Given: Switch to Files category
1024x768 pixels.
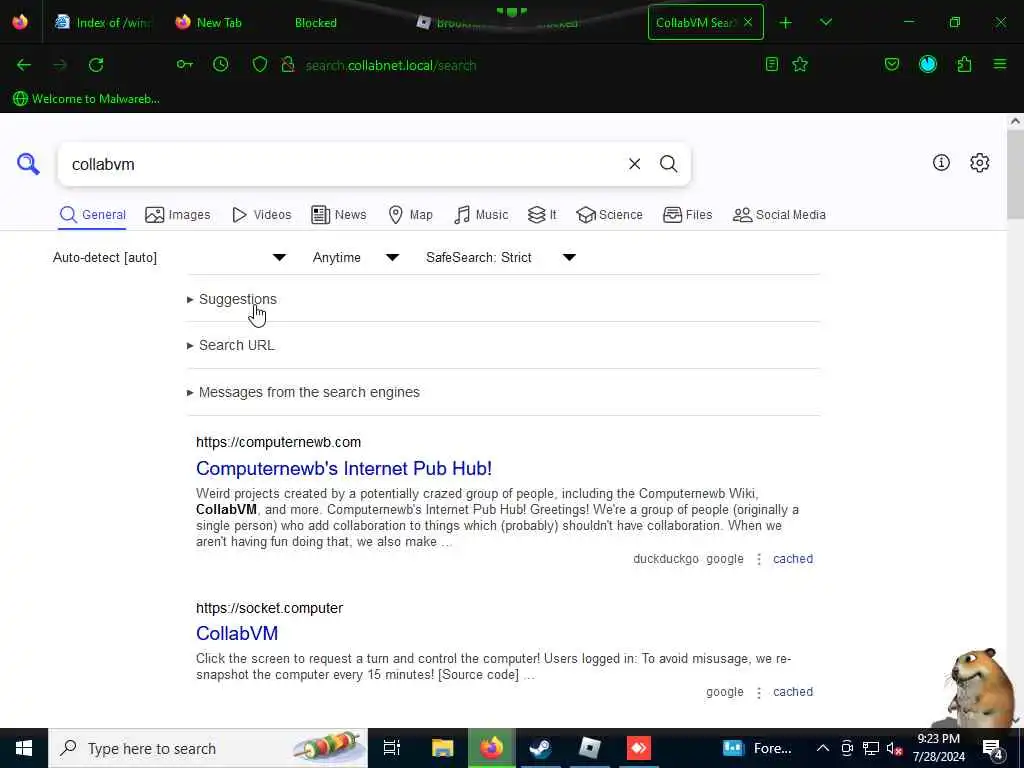Looking at the screenshot, I should tap(687, 215).
